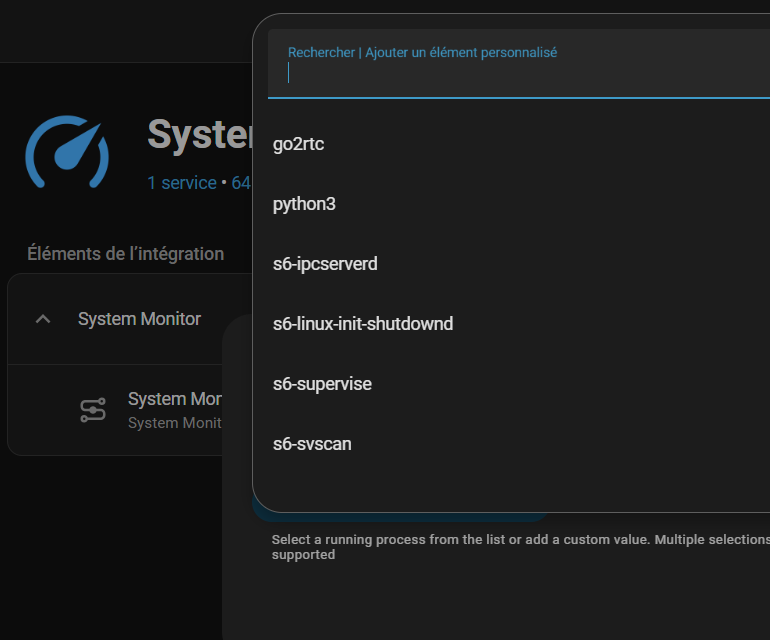Focus the Rechercher search field
The height and width of the screenshot is (640, 770).
[x=520, y=72]
